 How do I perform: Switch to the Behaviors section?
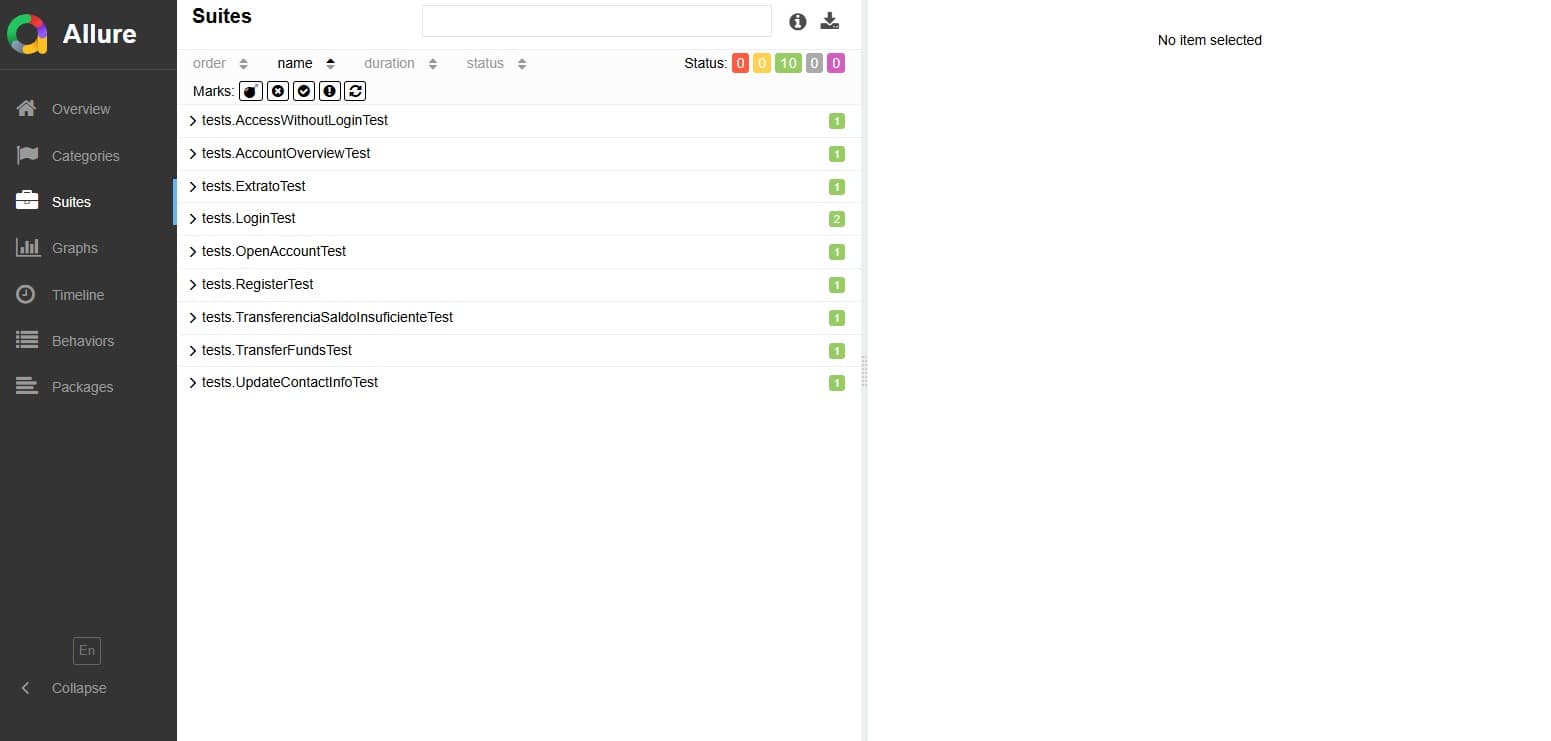coord(82,341)
